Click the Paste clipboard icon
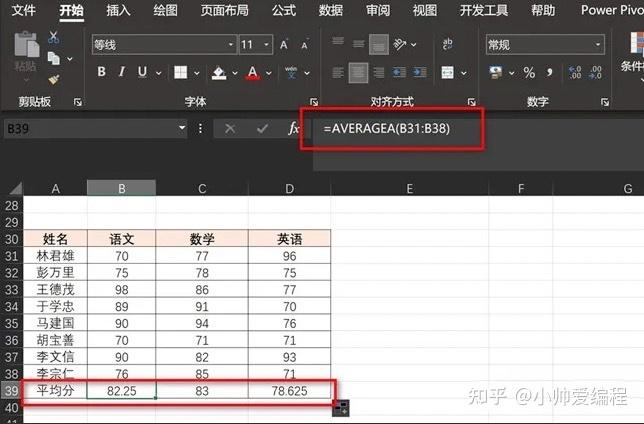644x424 pixels. coord(26,44)
